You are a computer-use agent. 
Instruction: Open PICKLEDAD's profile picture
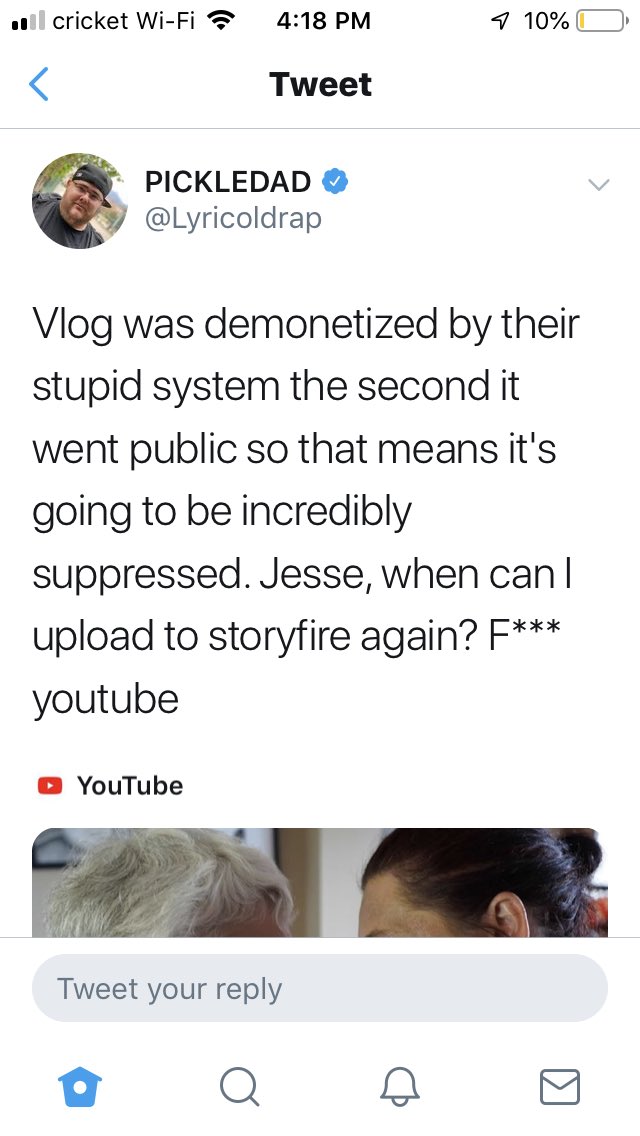pos(79,201)
